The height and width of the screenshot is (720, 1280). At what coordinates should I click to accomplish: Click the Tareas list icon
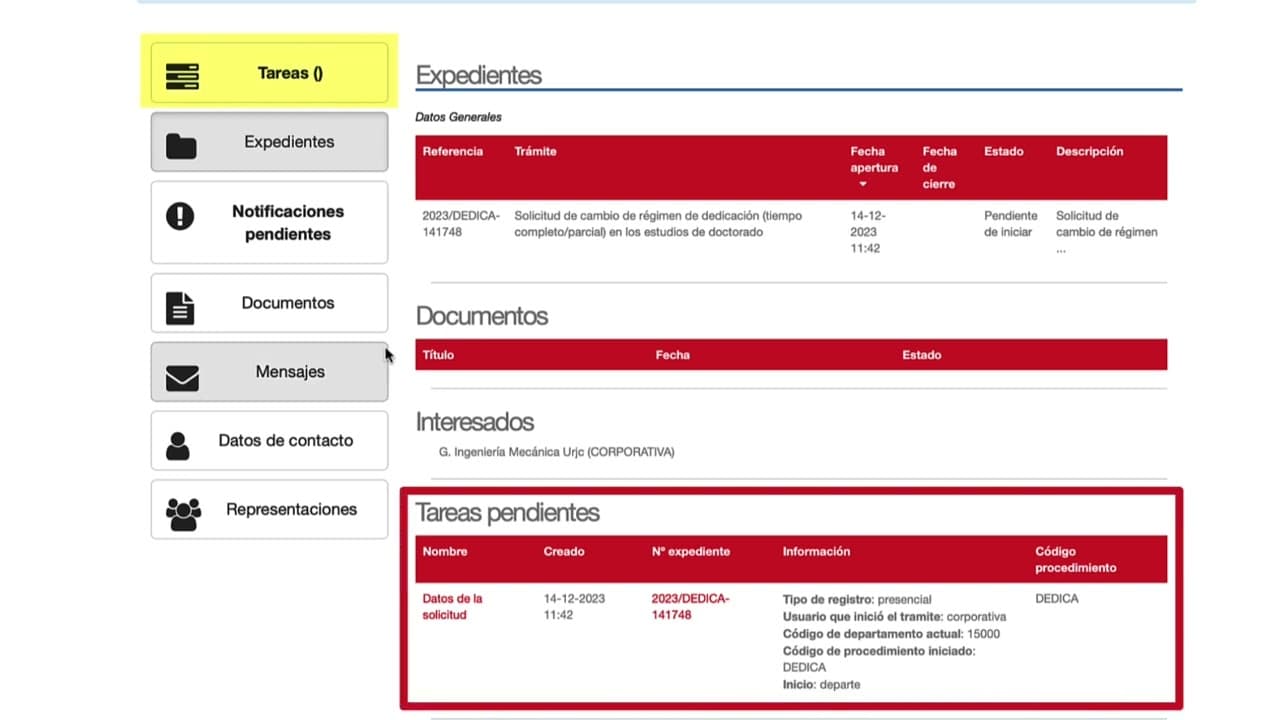(x=182, y=76)
